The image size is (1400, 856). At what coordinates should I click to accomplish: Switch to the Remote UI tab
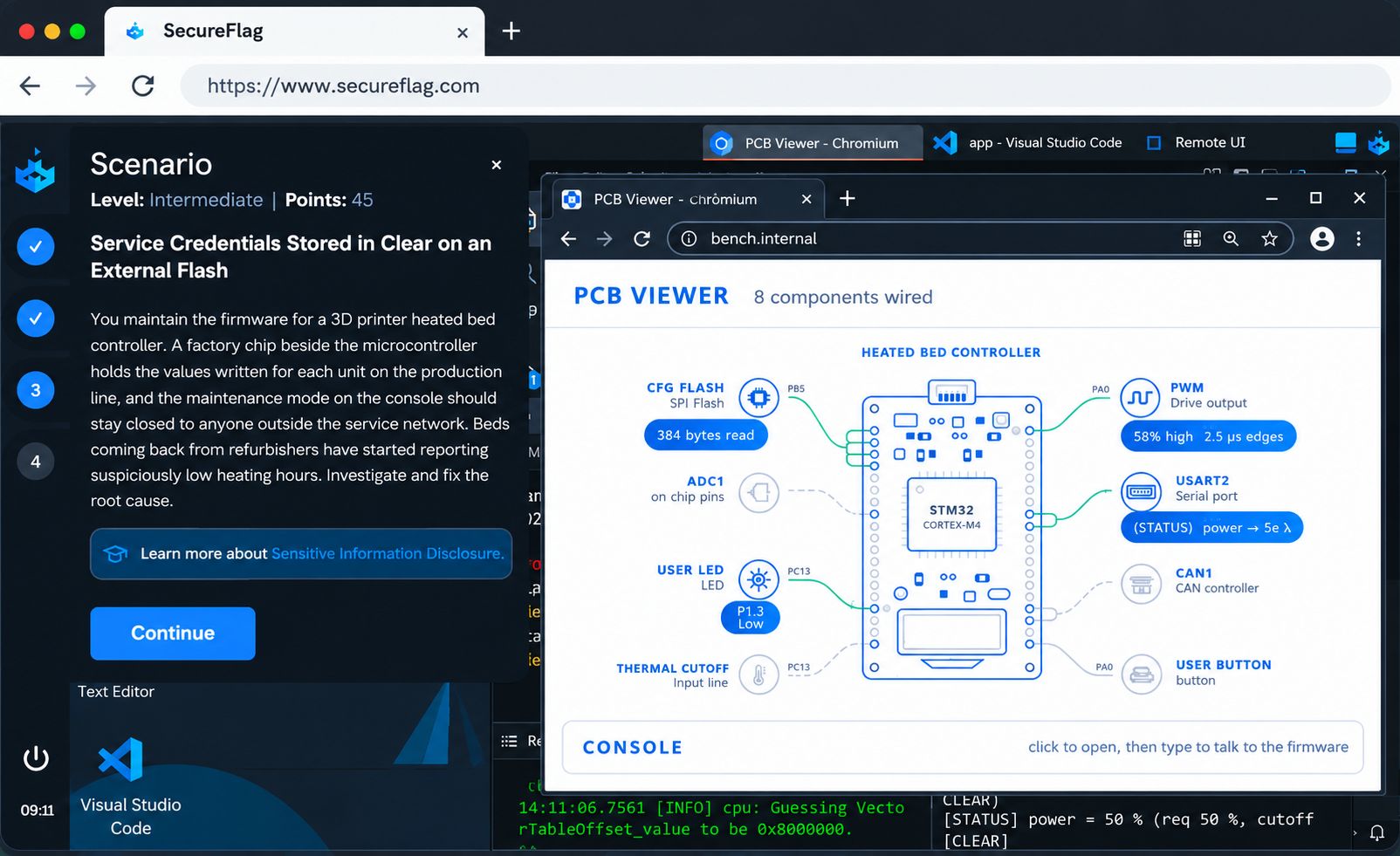point(1196,142)
